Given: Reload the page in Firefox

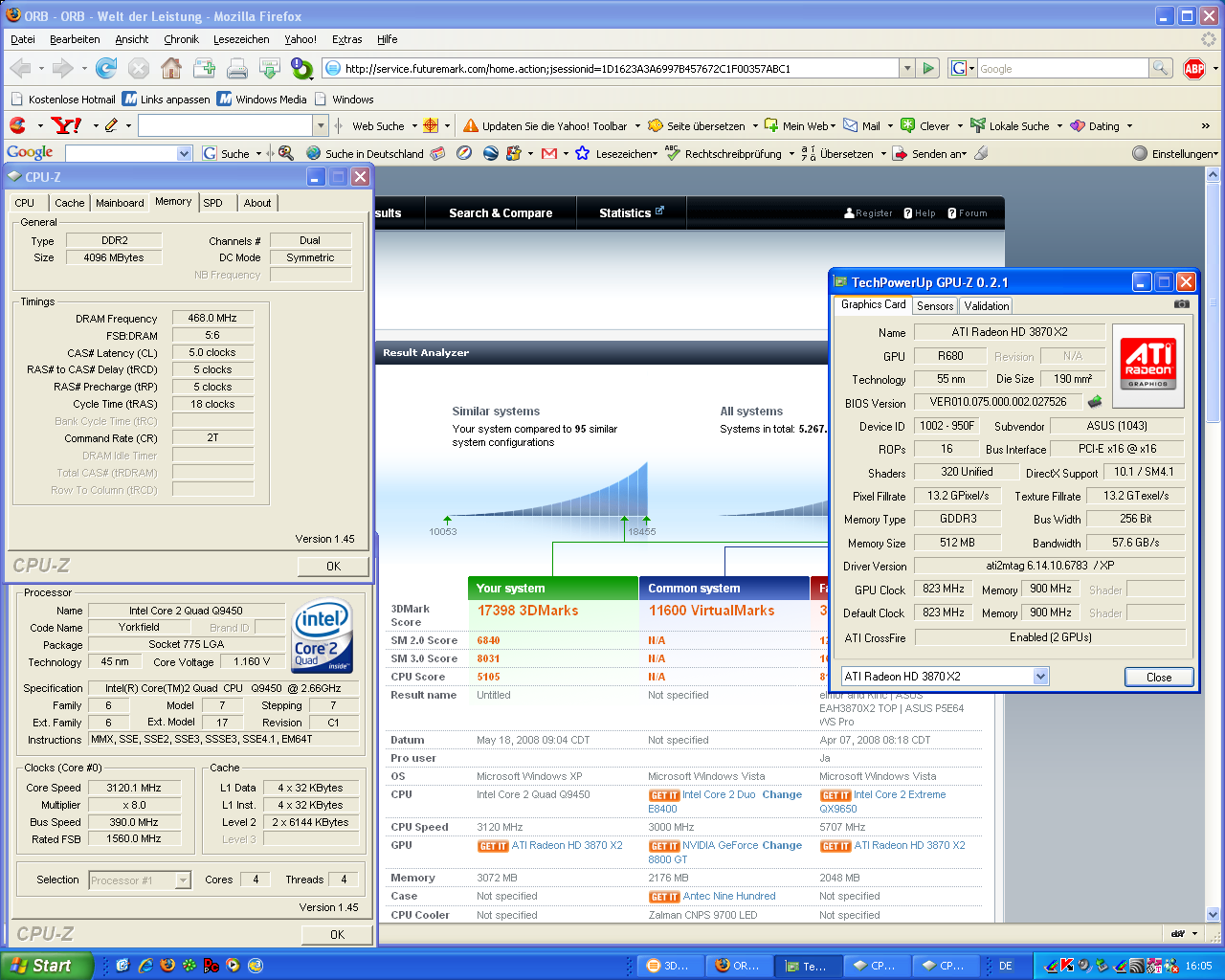Looking at the screenshot, I should point(106,68).
